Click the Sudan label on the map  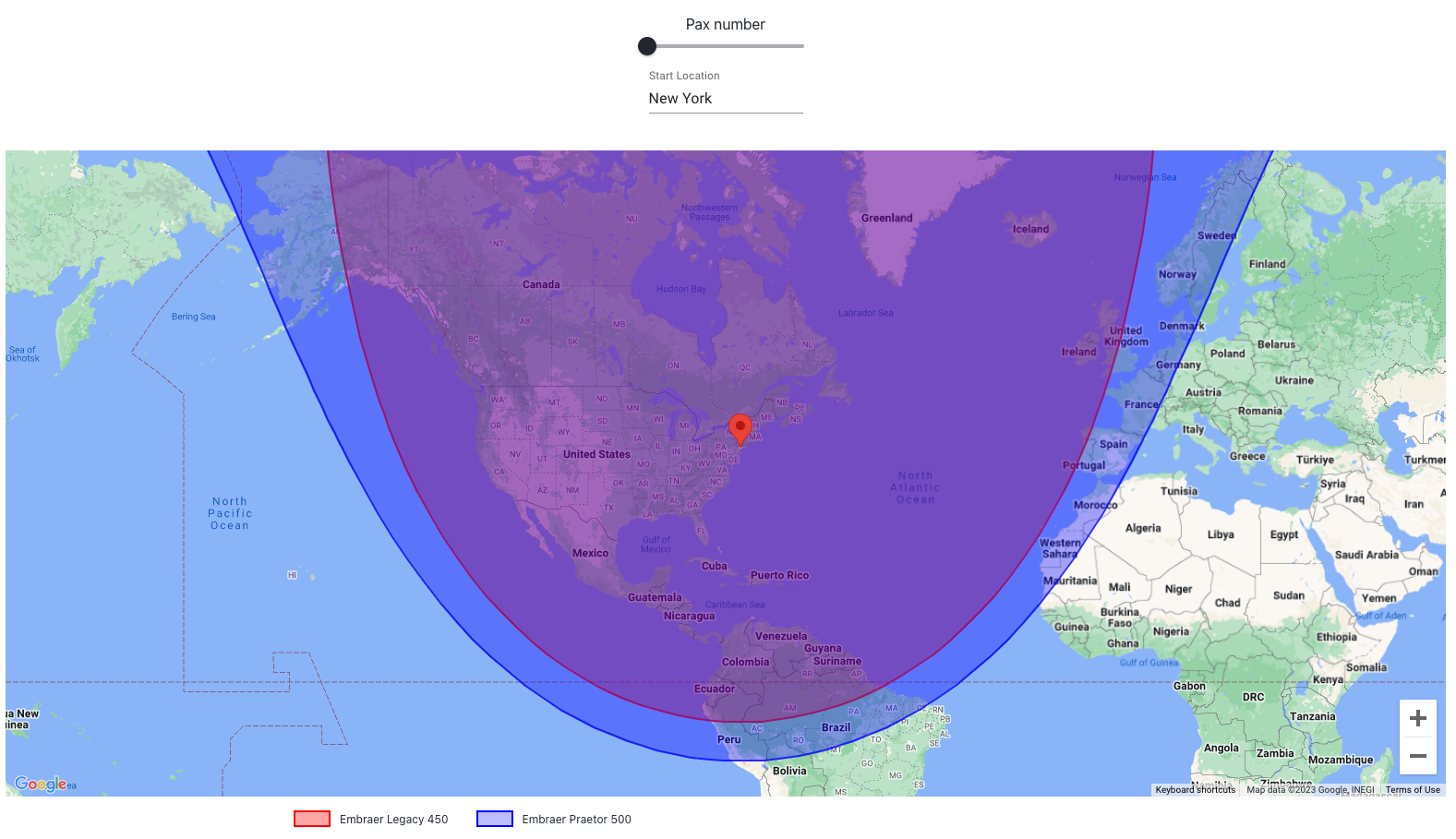[1289, 596]
